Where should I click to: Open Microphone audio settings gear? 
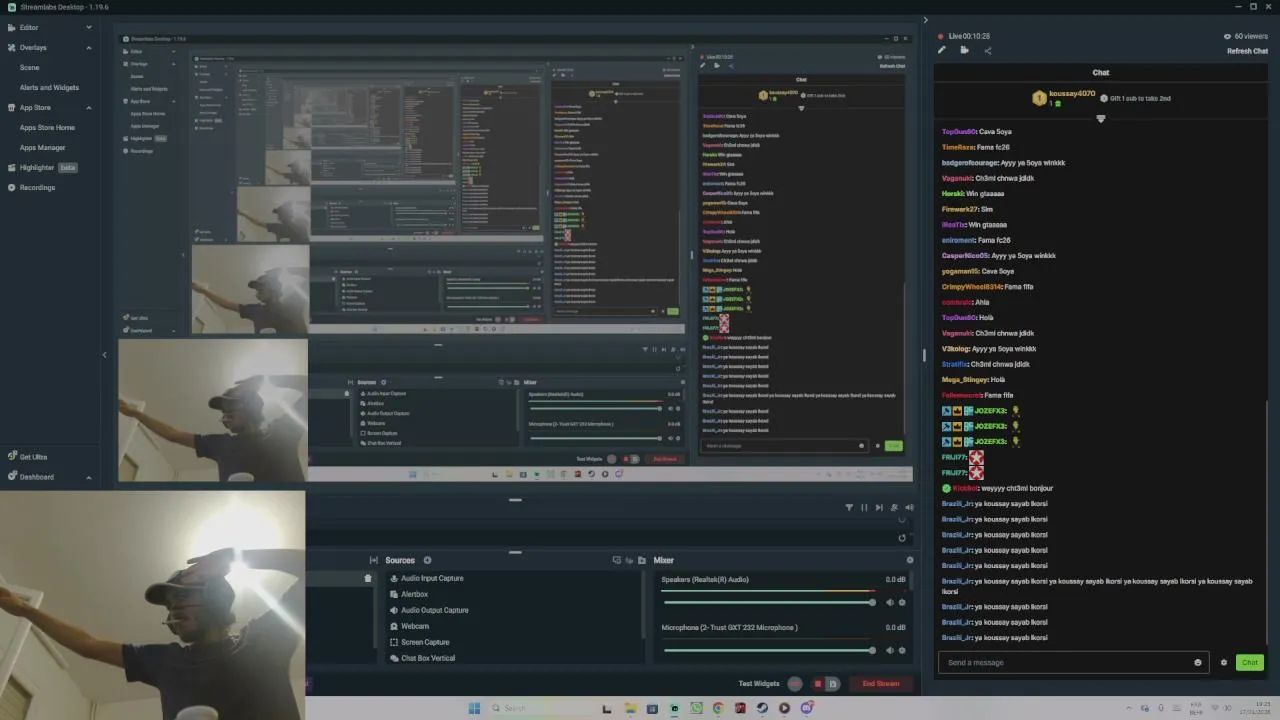[902, 650]
